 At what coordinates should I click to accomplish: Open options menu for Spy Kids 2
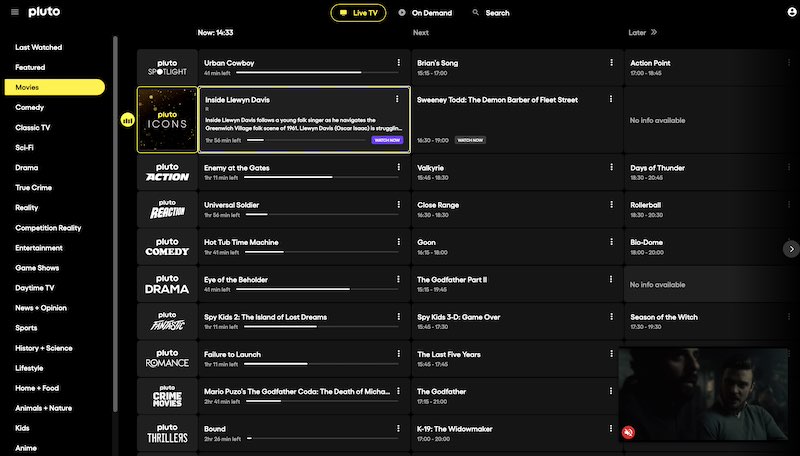pyautogui.click(x=398, y=316)
